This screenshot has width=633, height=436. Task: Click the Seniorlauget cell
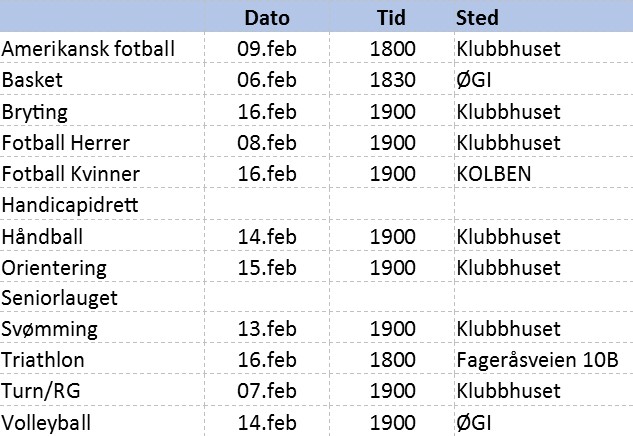(60, 298)
